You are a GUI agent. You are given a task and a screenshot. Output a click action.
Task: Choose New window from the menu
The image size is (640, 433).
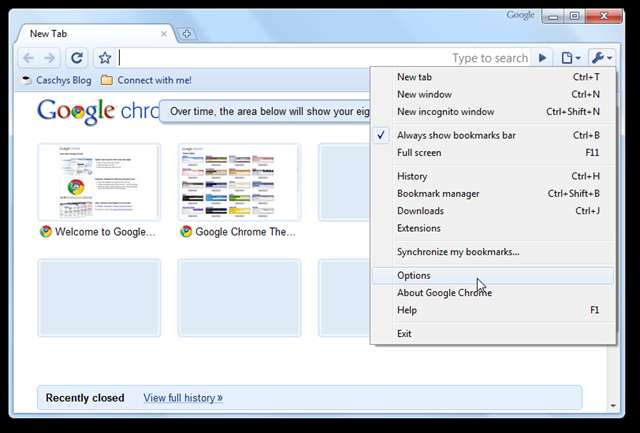[493, 94]
